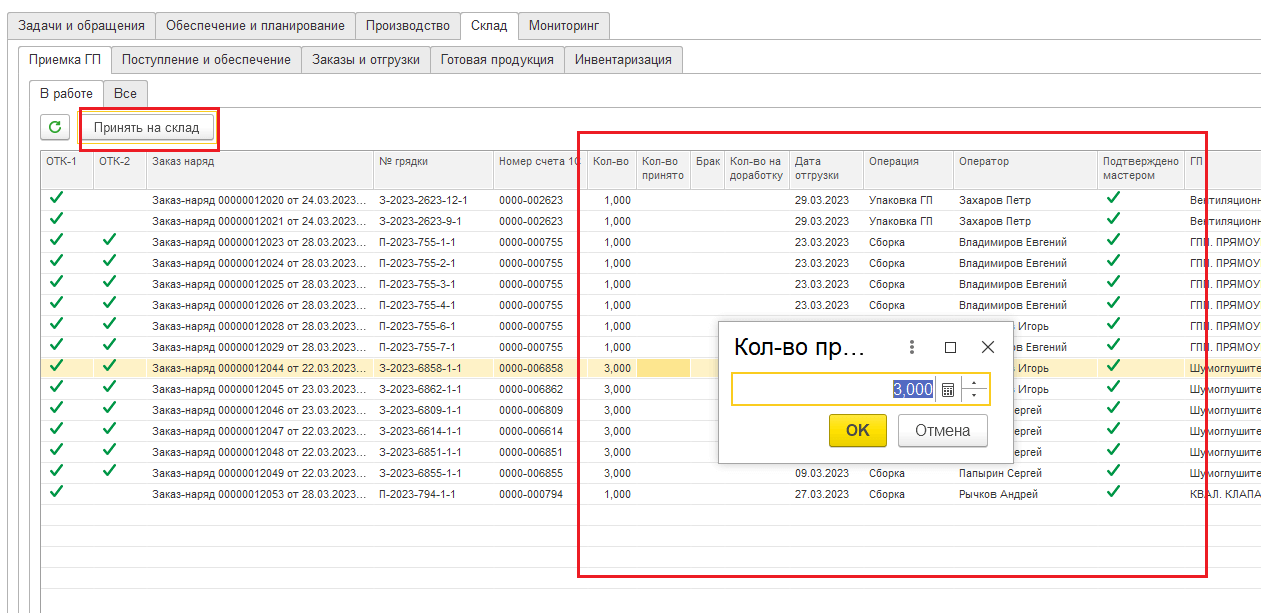1261x613 pixels.
Task: Open the calculator in quantity field
Action: (948, 390)
